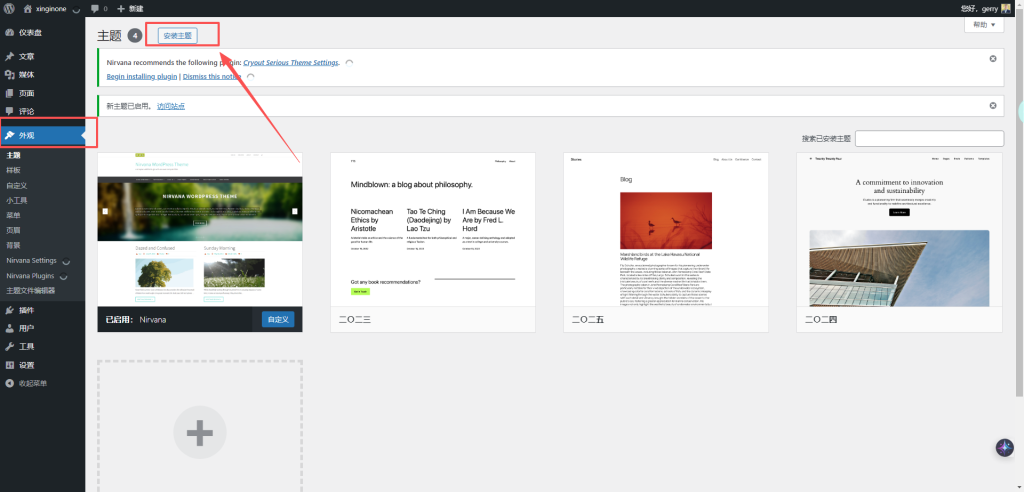Select the 二〇二四 theme thumbnail

(x=899, y=229)
